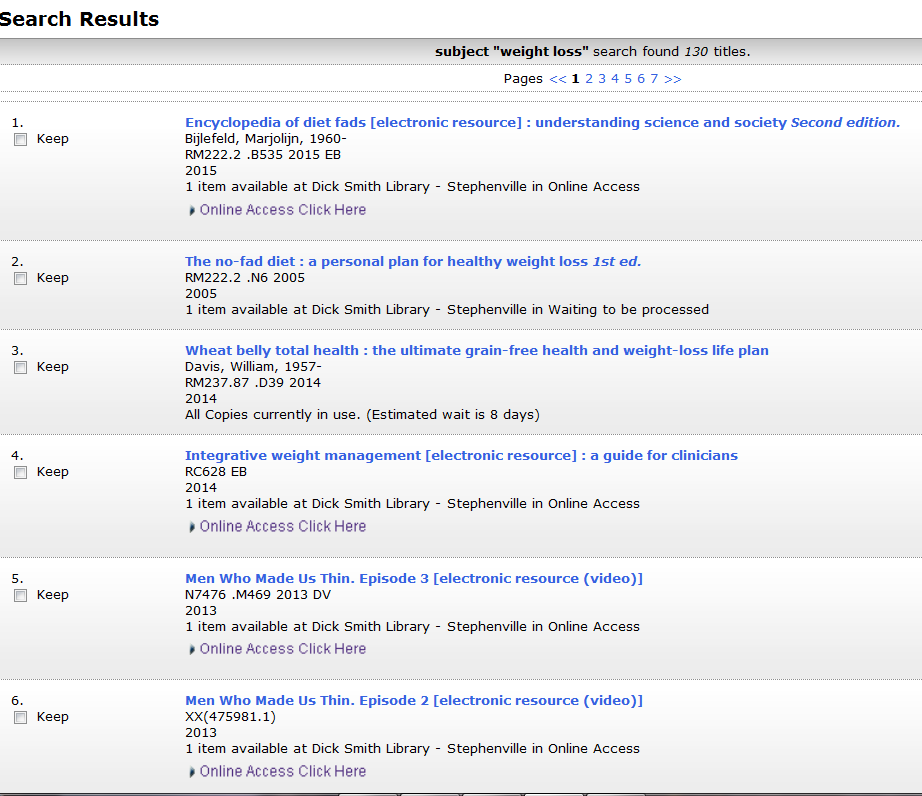Viewport: 922px width, 796px height.
Task: Click call number RM237.87 .D39 2014
Action: 253,383
